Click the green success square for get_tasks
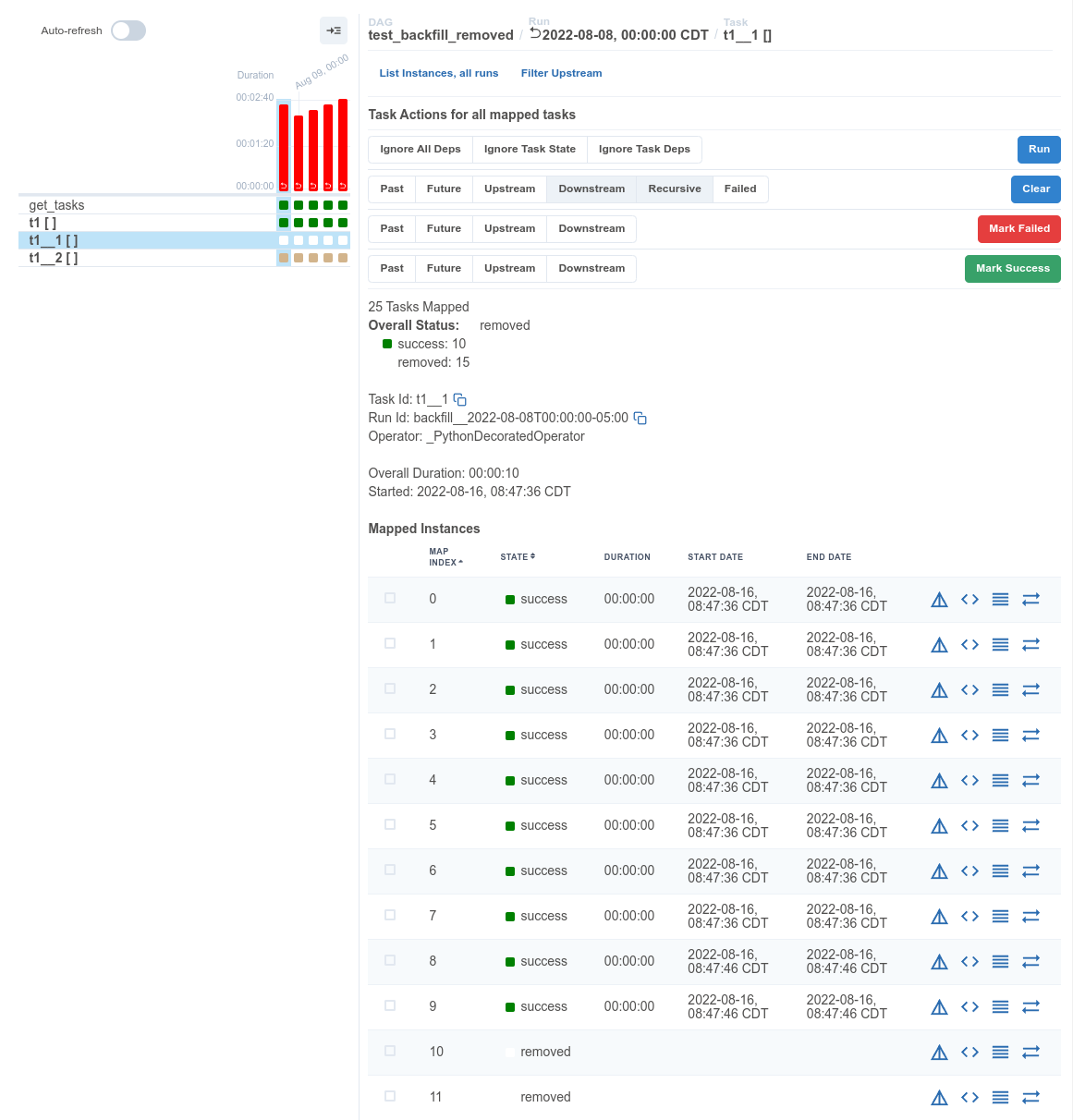The image size is (1073, 1120). 284,204
